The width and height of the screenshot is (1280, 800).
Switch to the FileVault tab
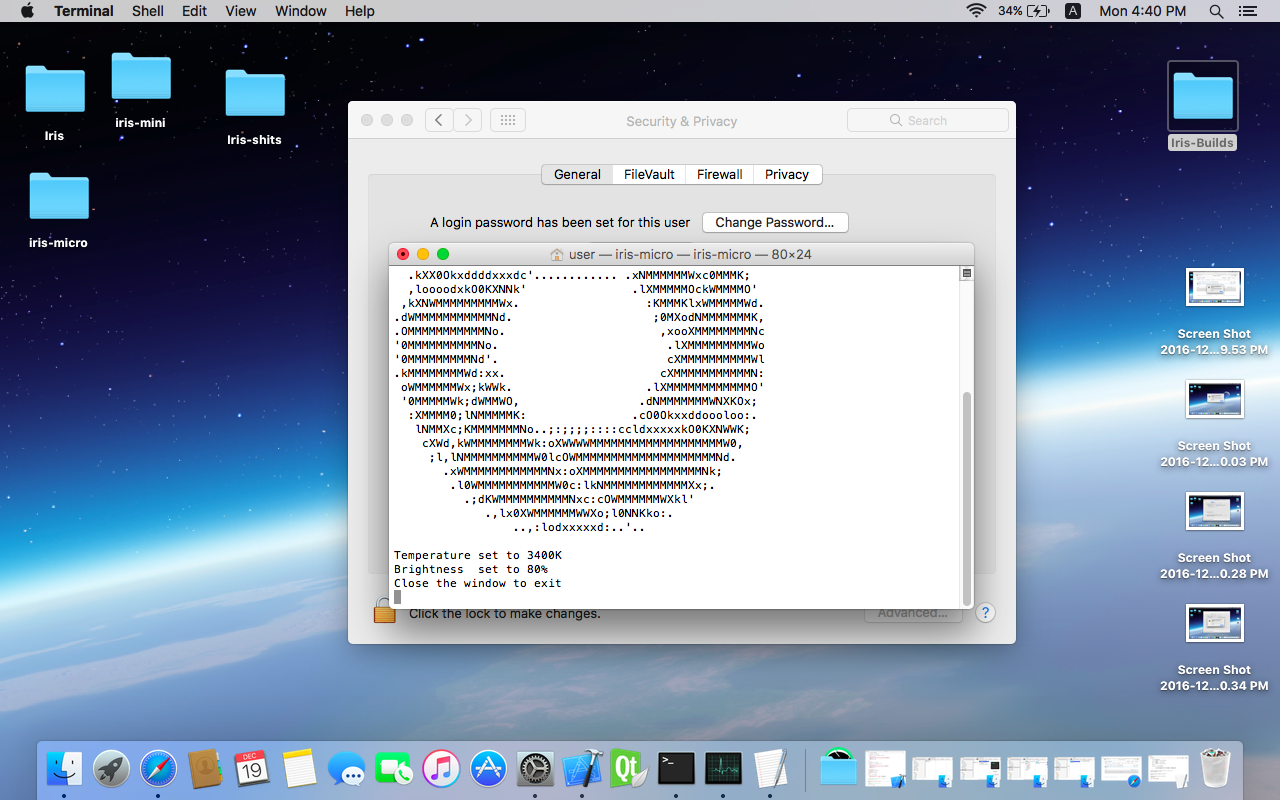pyautogui.click(x=649, y=174)
